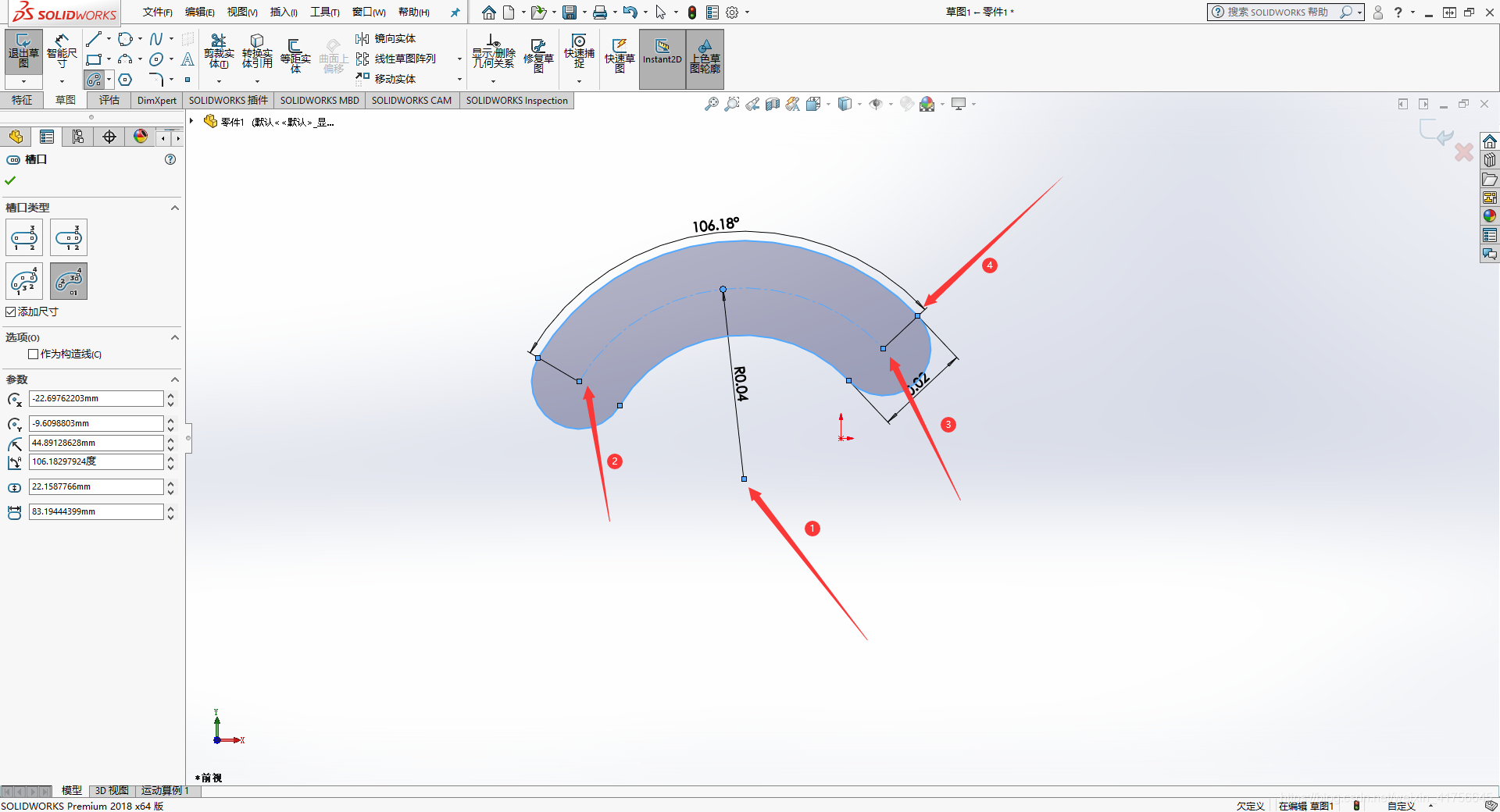Collapse the 参数 (Parameters) section

tap(175, 379)
